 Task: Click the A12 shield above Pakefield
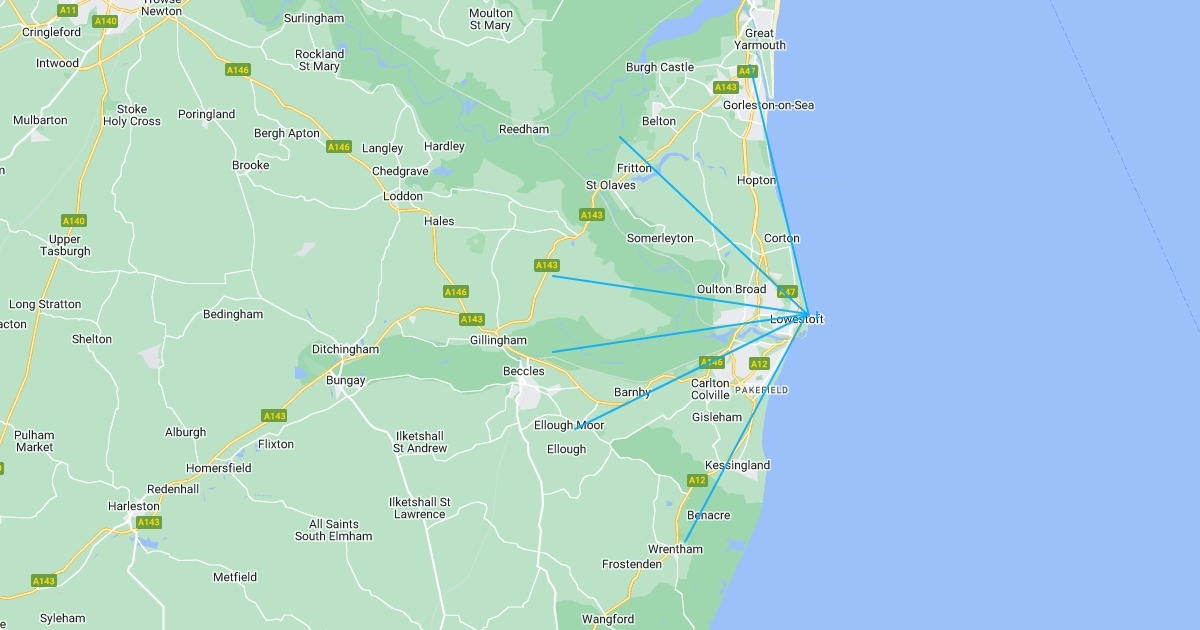point(759,364)
